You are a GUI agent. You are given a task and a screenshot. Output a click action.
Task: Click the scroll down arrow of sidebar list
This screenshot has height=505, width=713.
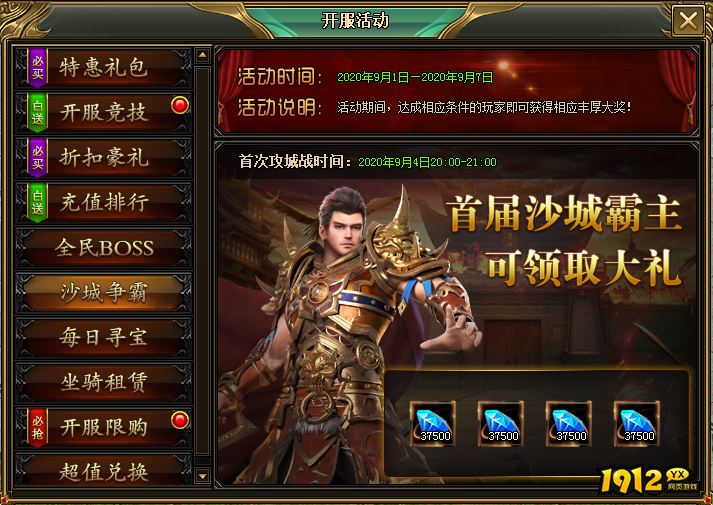202,476
